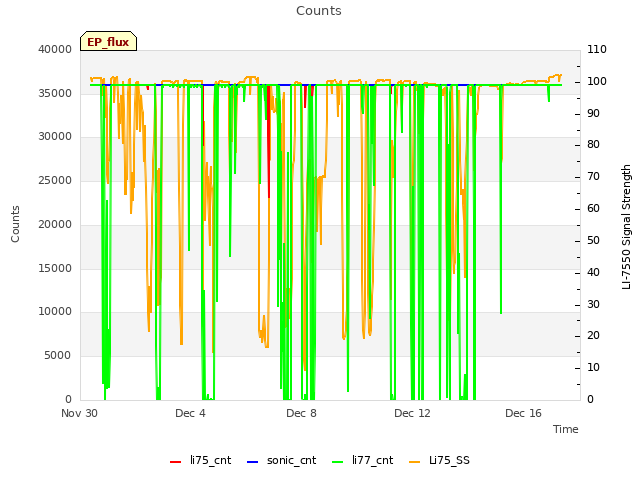This screenshot has height=480, width=640.
Task: Click the Time axis label
Action: [x=566, y=429]
